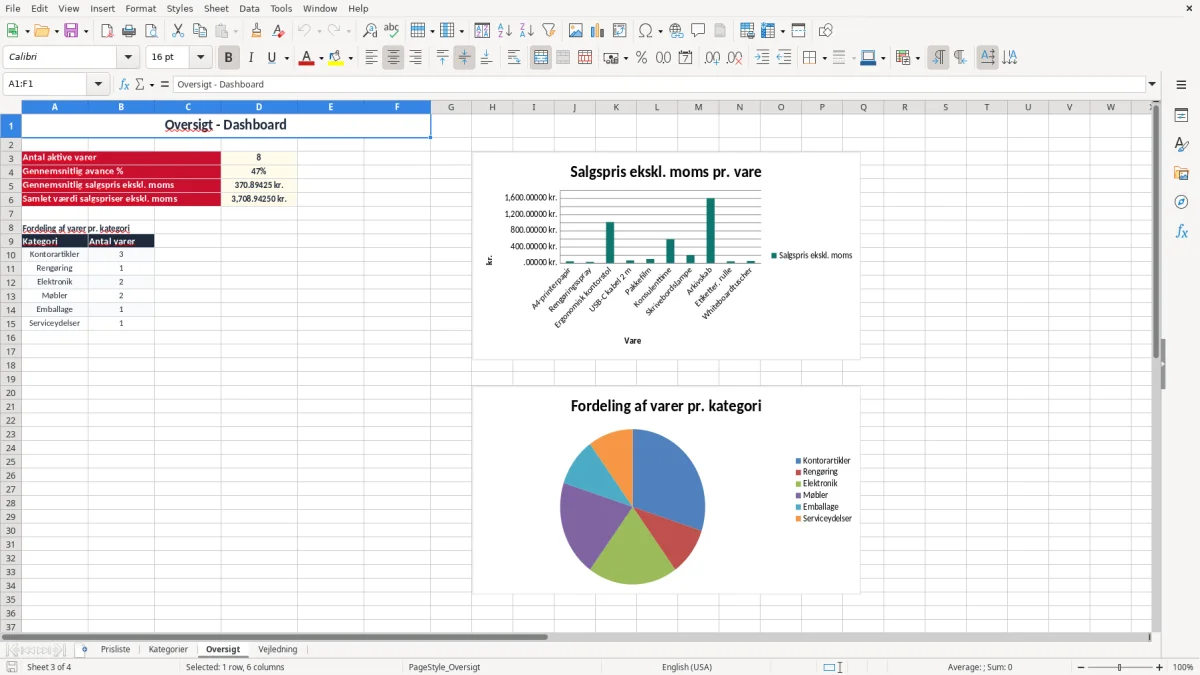
Task: Select column header M
Action: [x=698, y=107]
